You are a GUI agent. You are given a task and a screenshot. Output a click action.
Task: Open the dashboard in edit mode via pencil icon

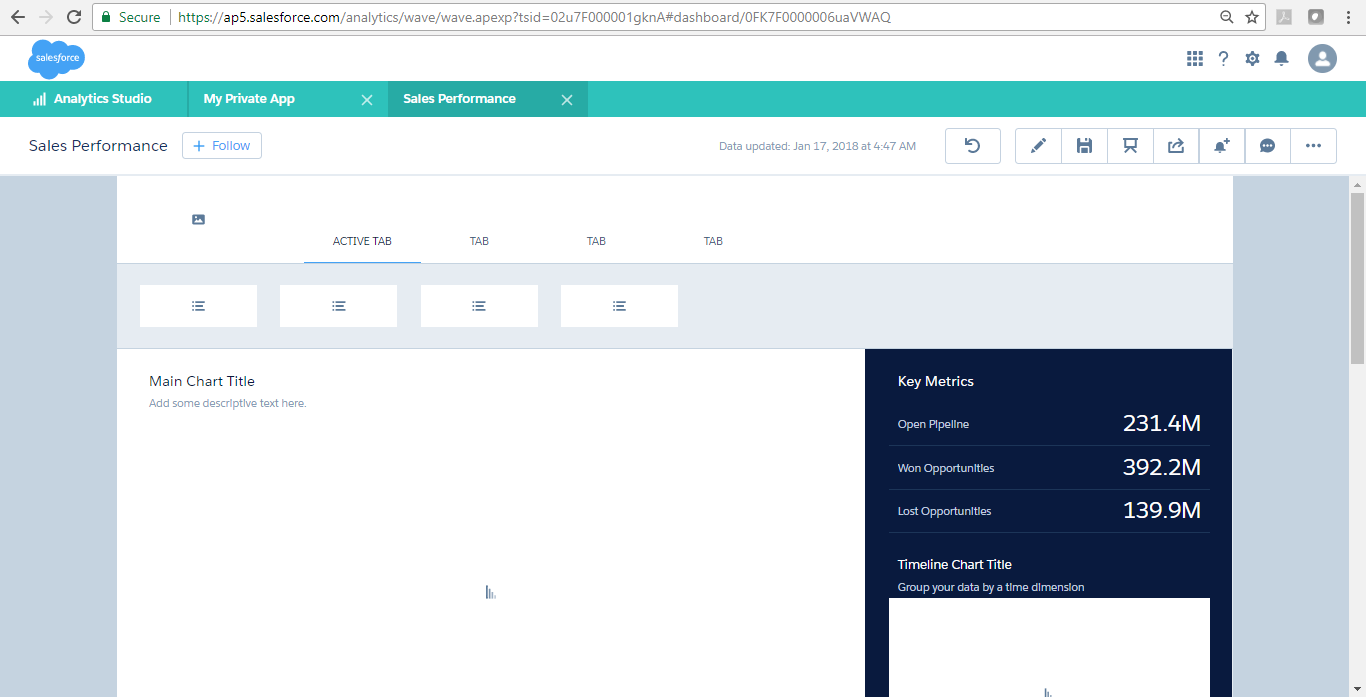click(1037, 145)
